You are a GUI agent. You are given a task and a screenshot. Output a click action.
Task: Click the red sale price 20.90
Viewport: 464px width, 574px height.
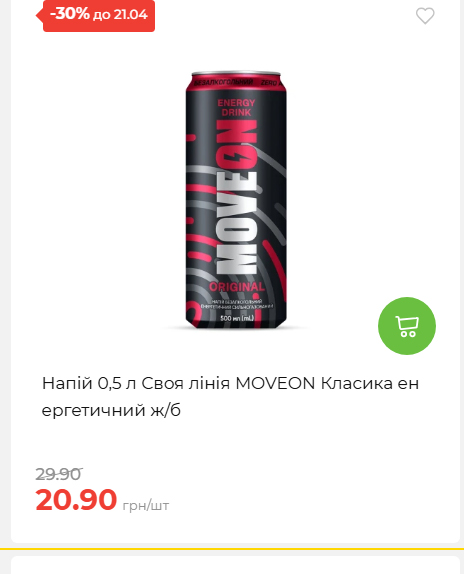pyautogui.click(x=76, y=499)
